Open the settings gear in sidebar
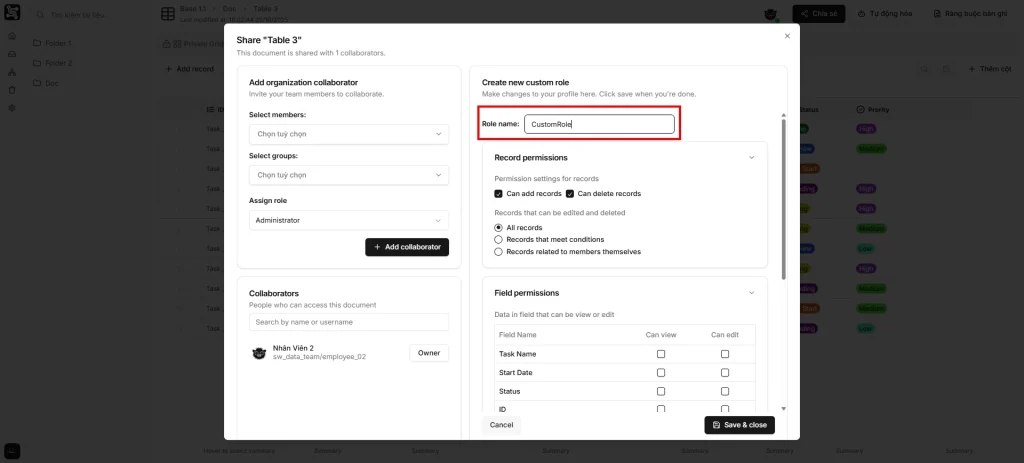The image size is (1024, 463). (x=11, y=108)
